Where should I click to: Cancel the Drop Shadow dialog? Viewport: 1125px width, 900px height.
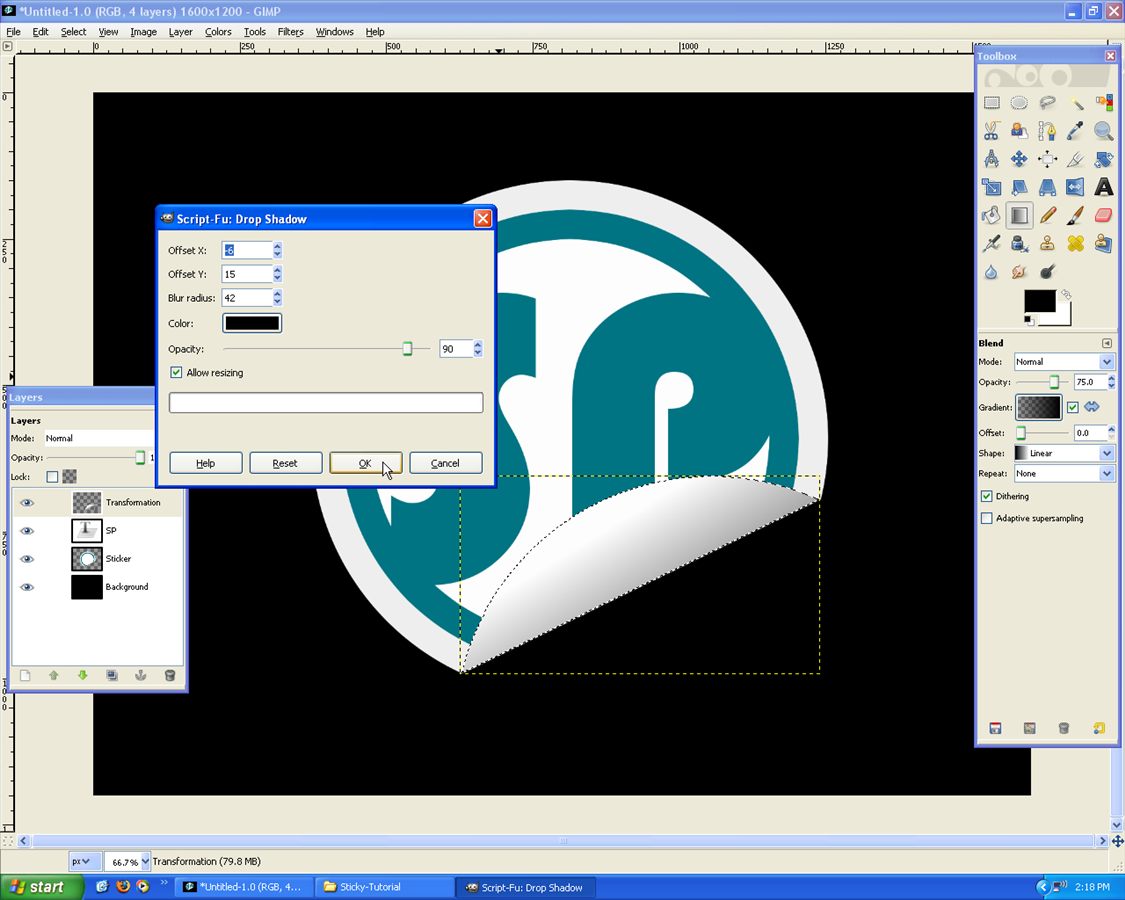click(445, 463)
